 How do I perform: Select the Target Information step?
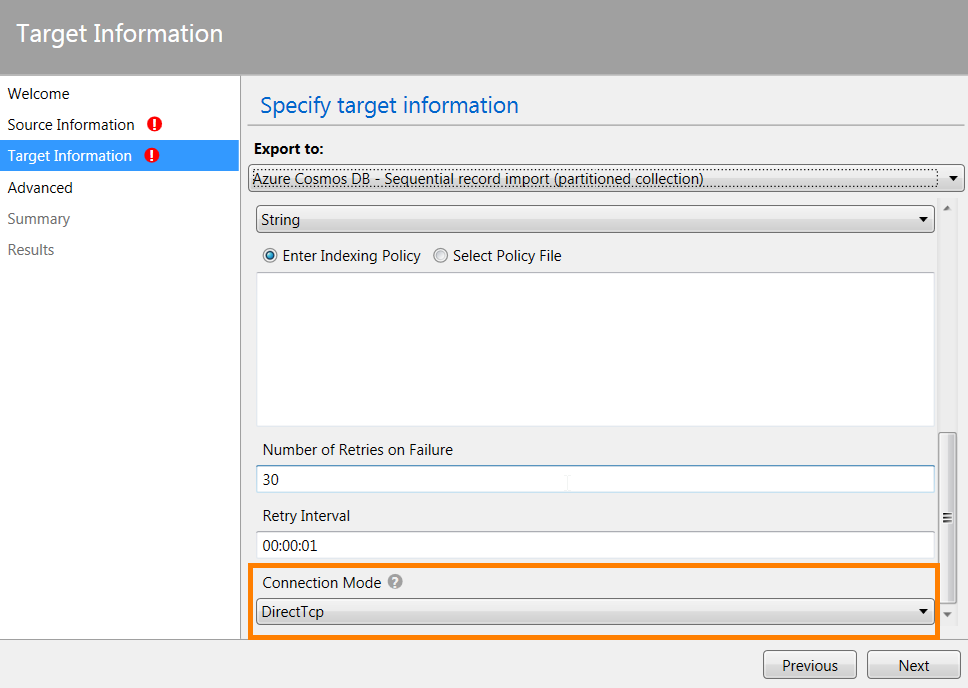coord(70,156)
